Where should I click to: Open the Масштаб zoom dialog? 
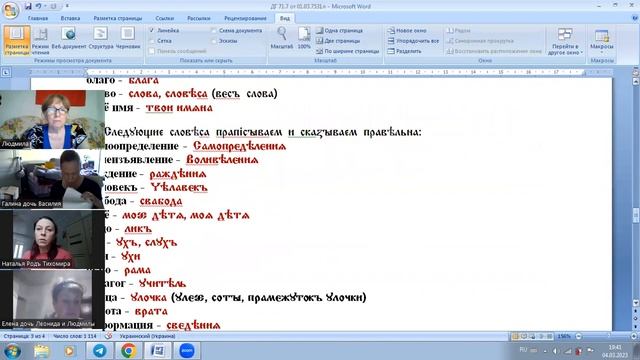(x=282, y=38)
